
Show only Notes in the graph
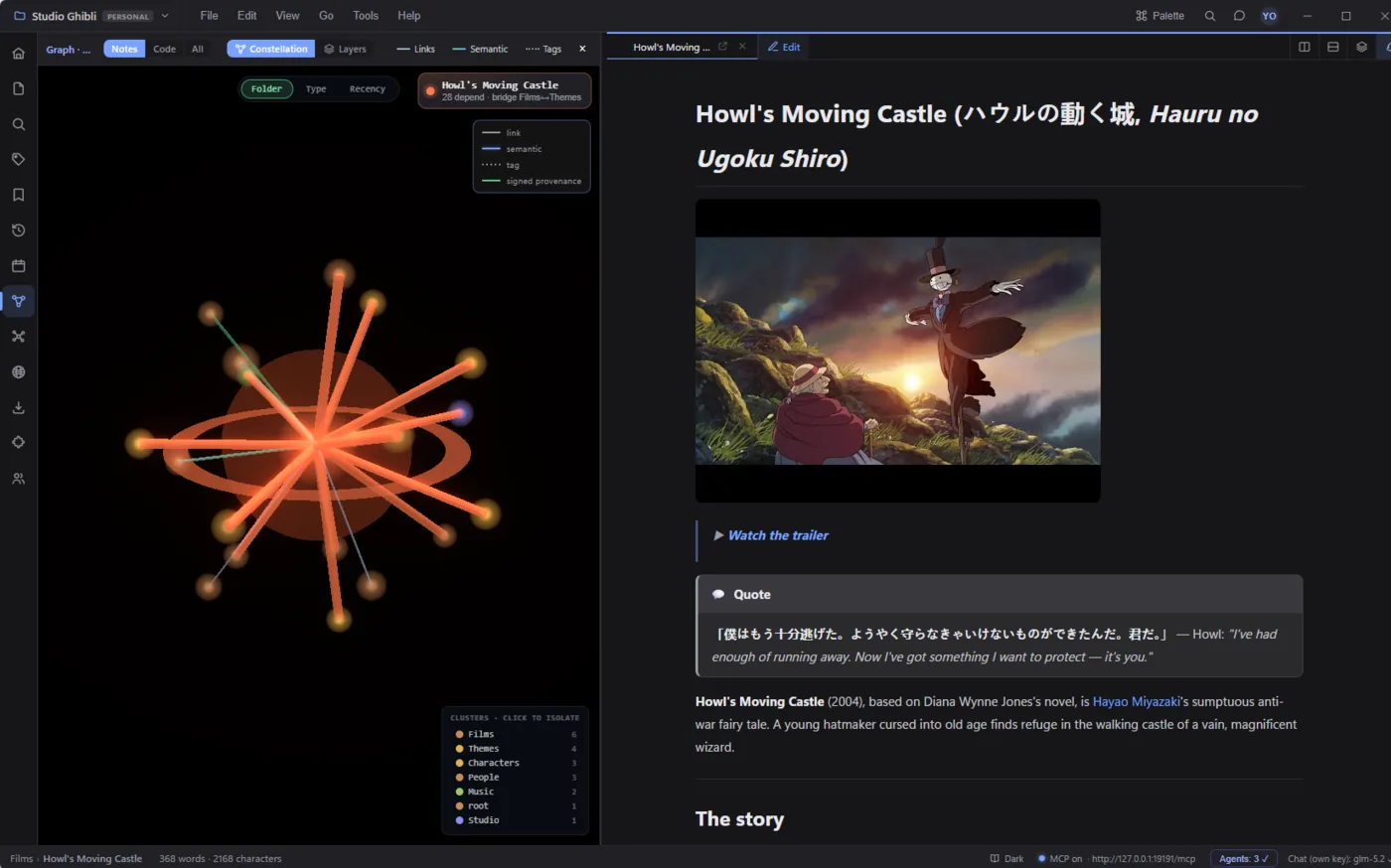[x=124, y=49]
